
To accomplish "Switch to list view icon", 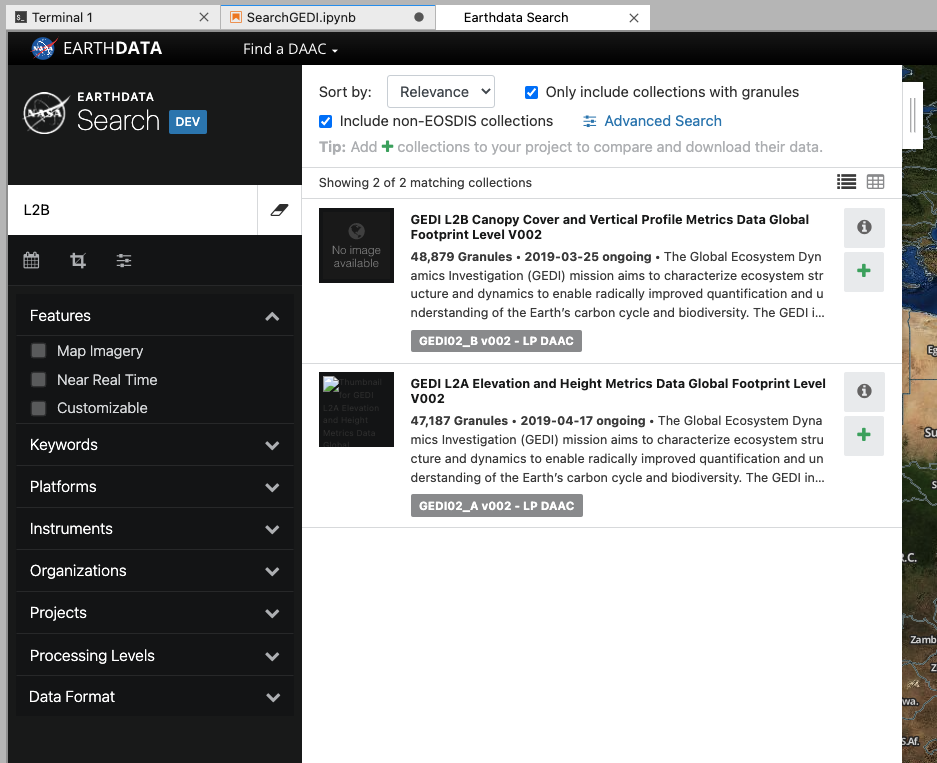I will pos(846,182).
